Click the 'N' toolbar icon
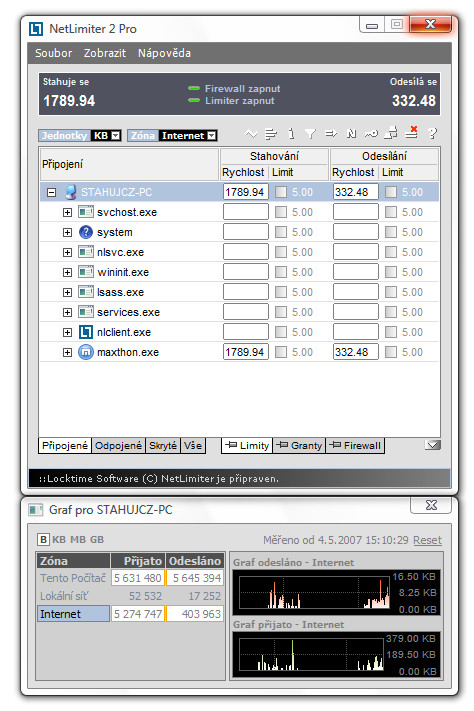The width and height of the screenshot is (474, 711). pyautogui.click(x=351, y=134)
